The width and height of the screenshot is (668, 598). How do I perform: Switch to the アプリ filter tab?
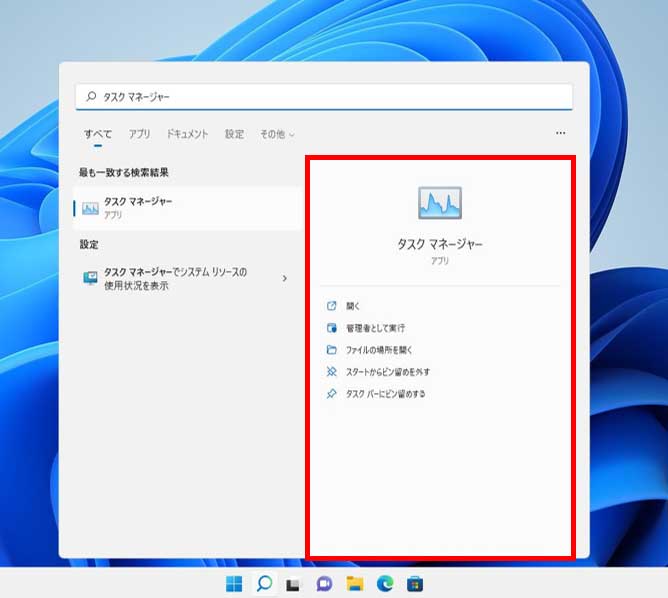click(x=139, y=134)
